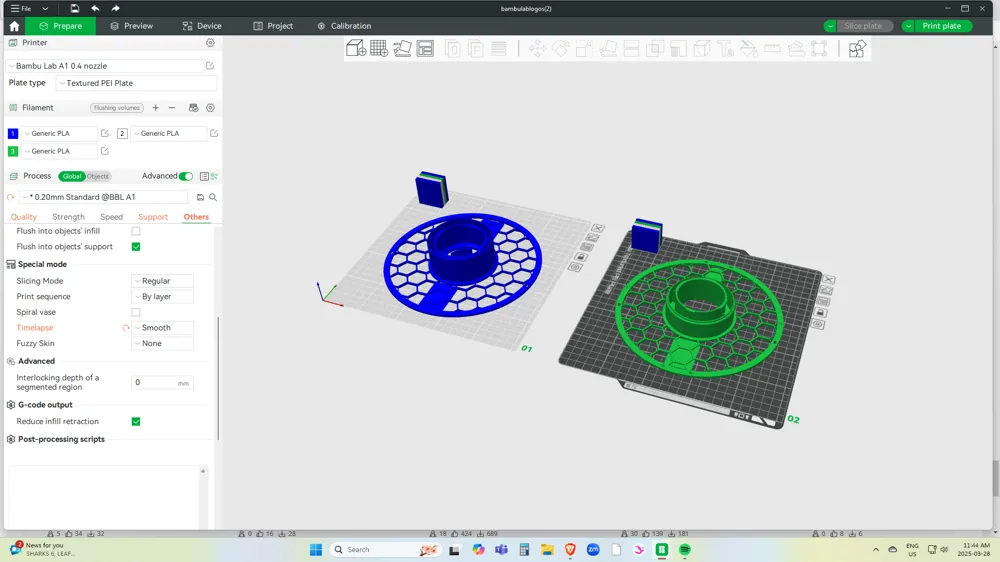This screenshot has height=562, width=1000.
Task: Open the Fuzzy Skin dropdown
Action: (x=162, y=343)
